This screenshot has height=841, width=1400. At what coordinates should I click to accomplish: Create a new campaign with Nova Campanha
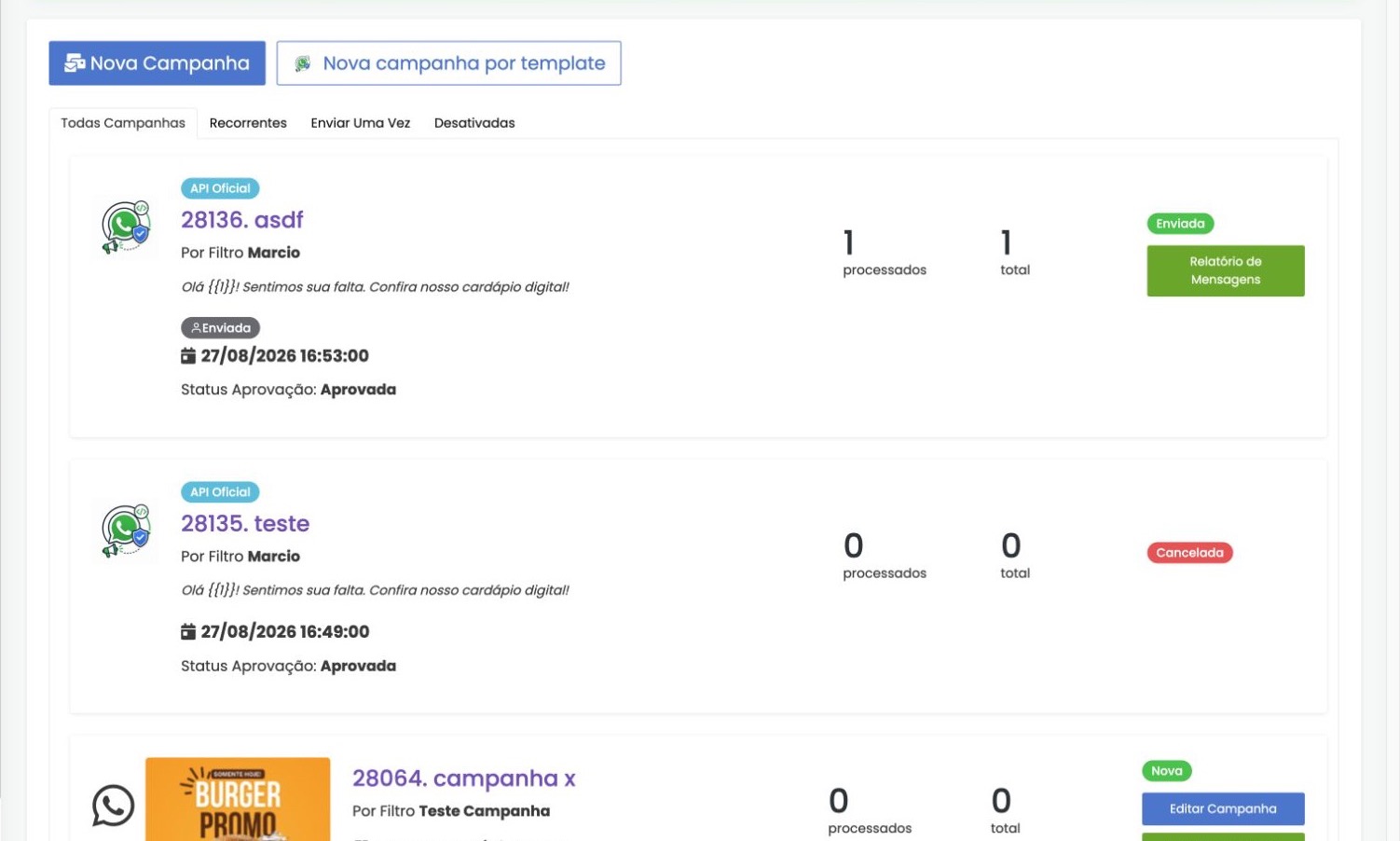click(x=157, y=63)
